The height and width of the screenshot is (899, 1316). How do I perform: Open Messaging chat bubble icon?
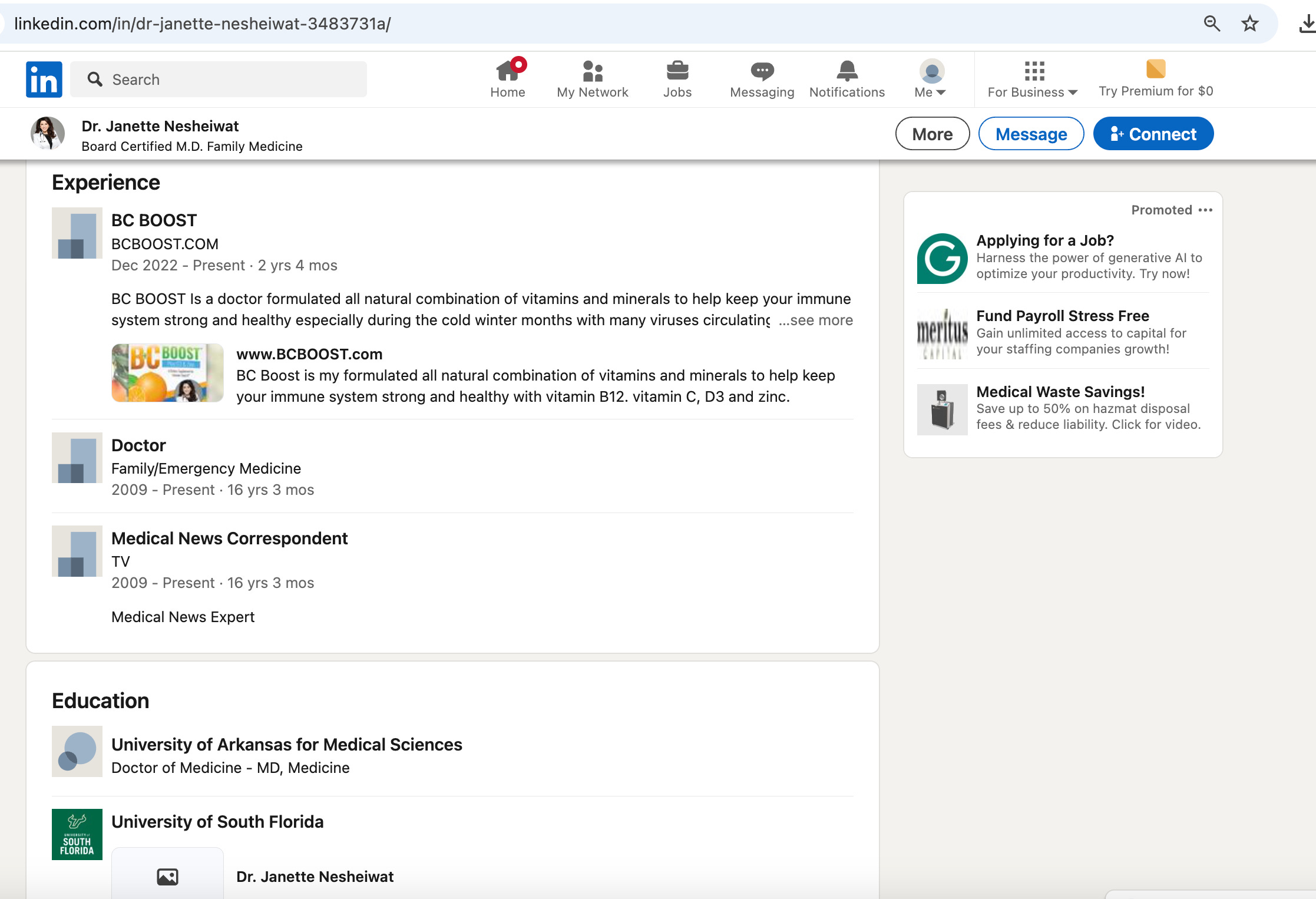point(762,79)
